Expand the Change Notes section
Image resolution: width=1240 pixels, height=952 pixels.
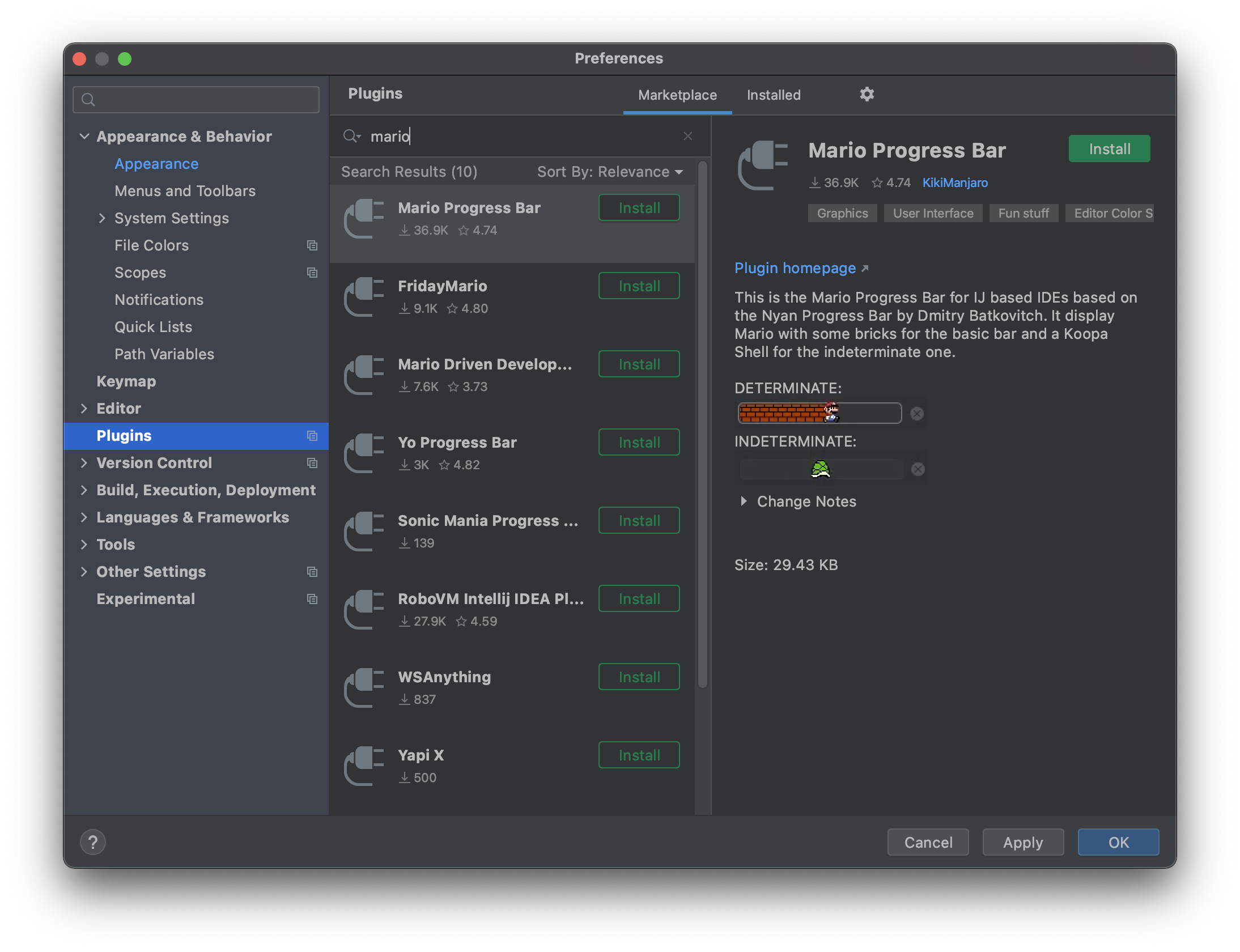point(744,501)
